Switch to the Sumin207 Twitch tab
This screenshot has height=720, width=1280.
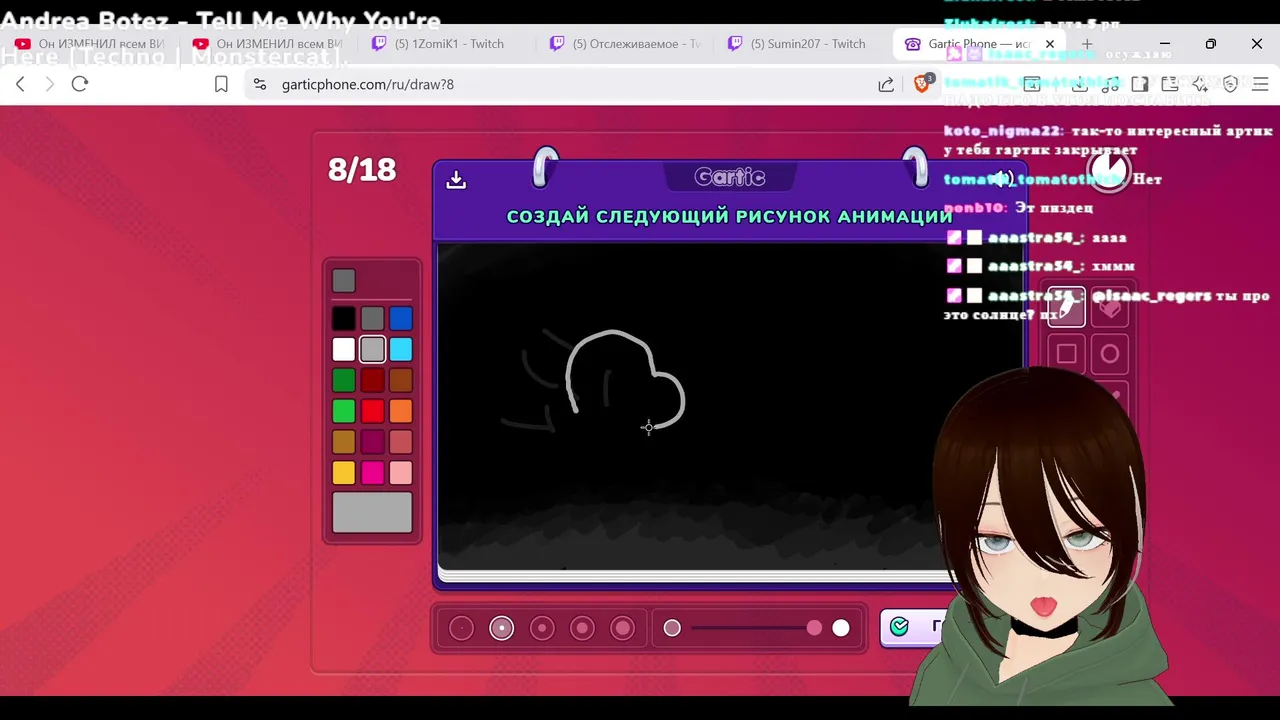(802, 44)
